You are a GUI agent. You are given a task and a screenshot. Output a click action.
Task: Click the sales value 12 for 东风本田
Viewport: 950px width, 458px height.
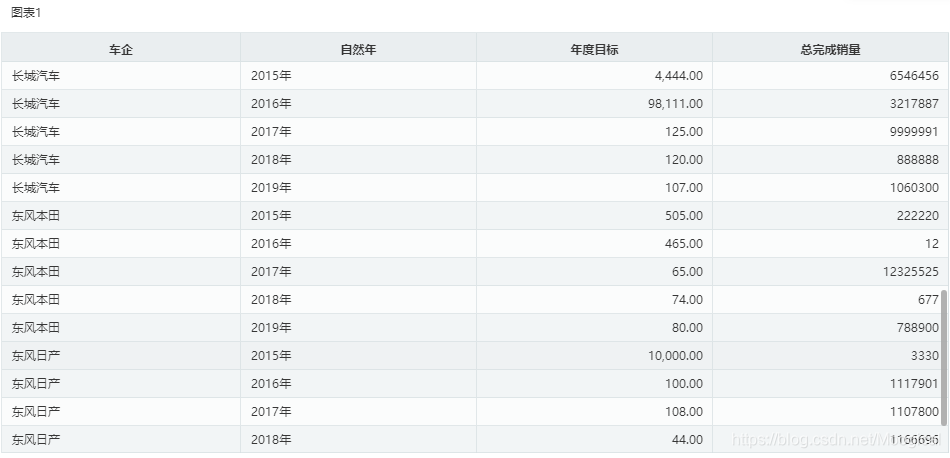tap(932, 244)
